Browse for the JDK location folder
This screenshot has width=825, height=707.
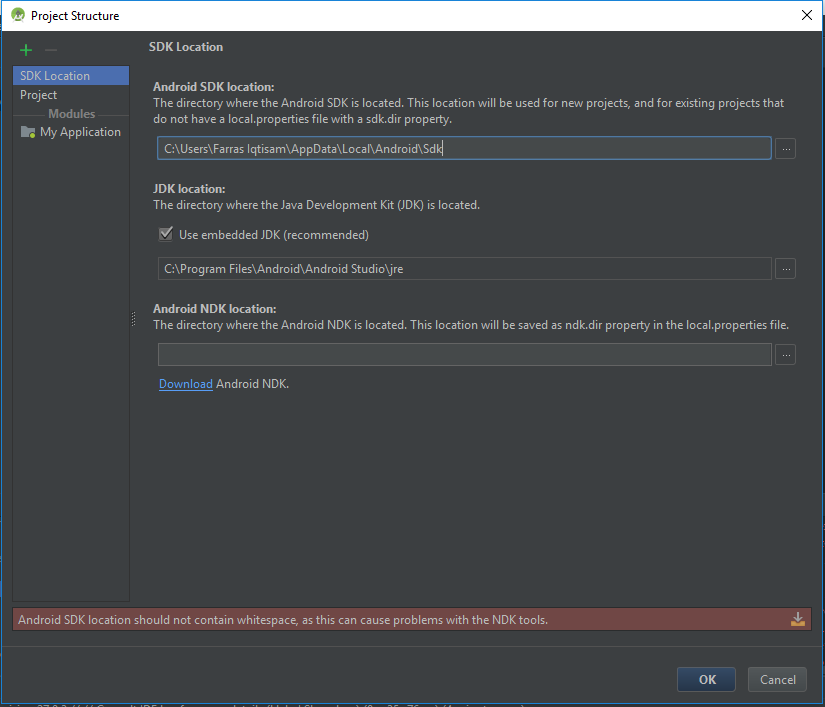pyautogui.click(x=786, y=269)
